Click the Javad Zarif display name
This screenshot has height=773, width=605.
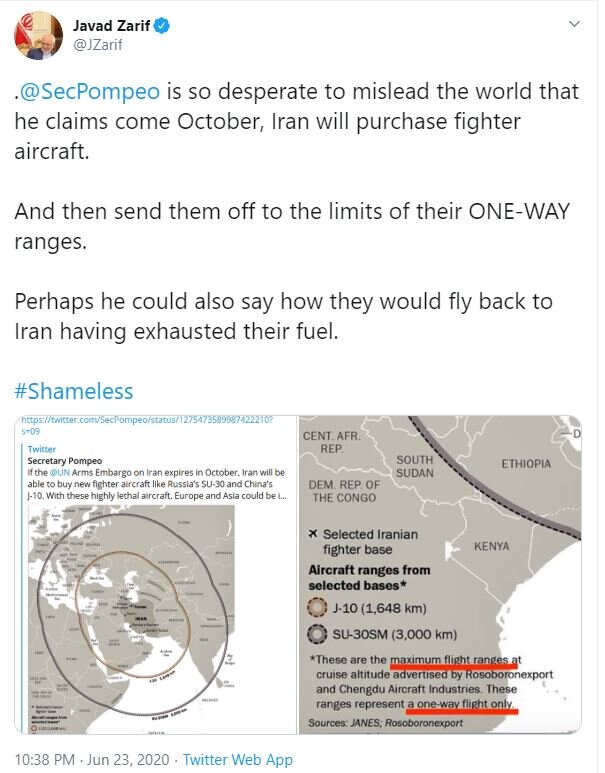tap(111, 26)
